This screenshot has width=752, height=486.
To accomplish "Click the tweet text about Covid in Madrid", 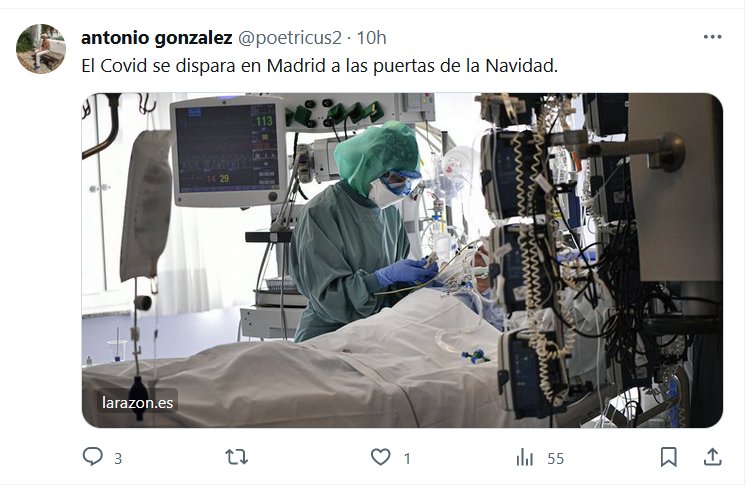I will point(319,66).
